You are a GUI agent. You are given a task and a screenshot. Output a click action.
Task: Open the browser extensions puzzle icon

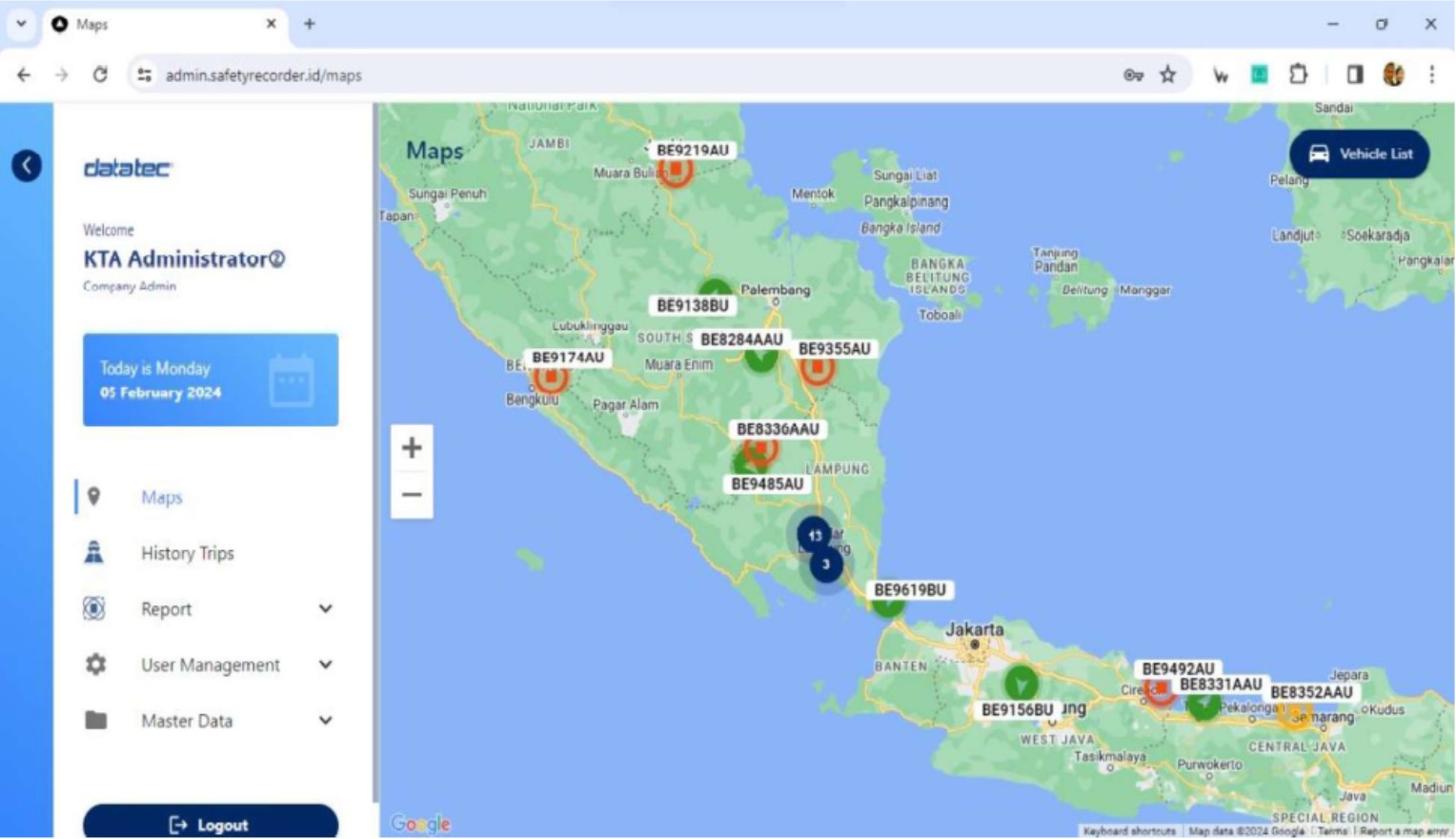tap(1298, 75)
